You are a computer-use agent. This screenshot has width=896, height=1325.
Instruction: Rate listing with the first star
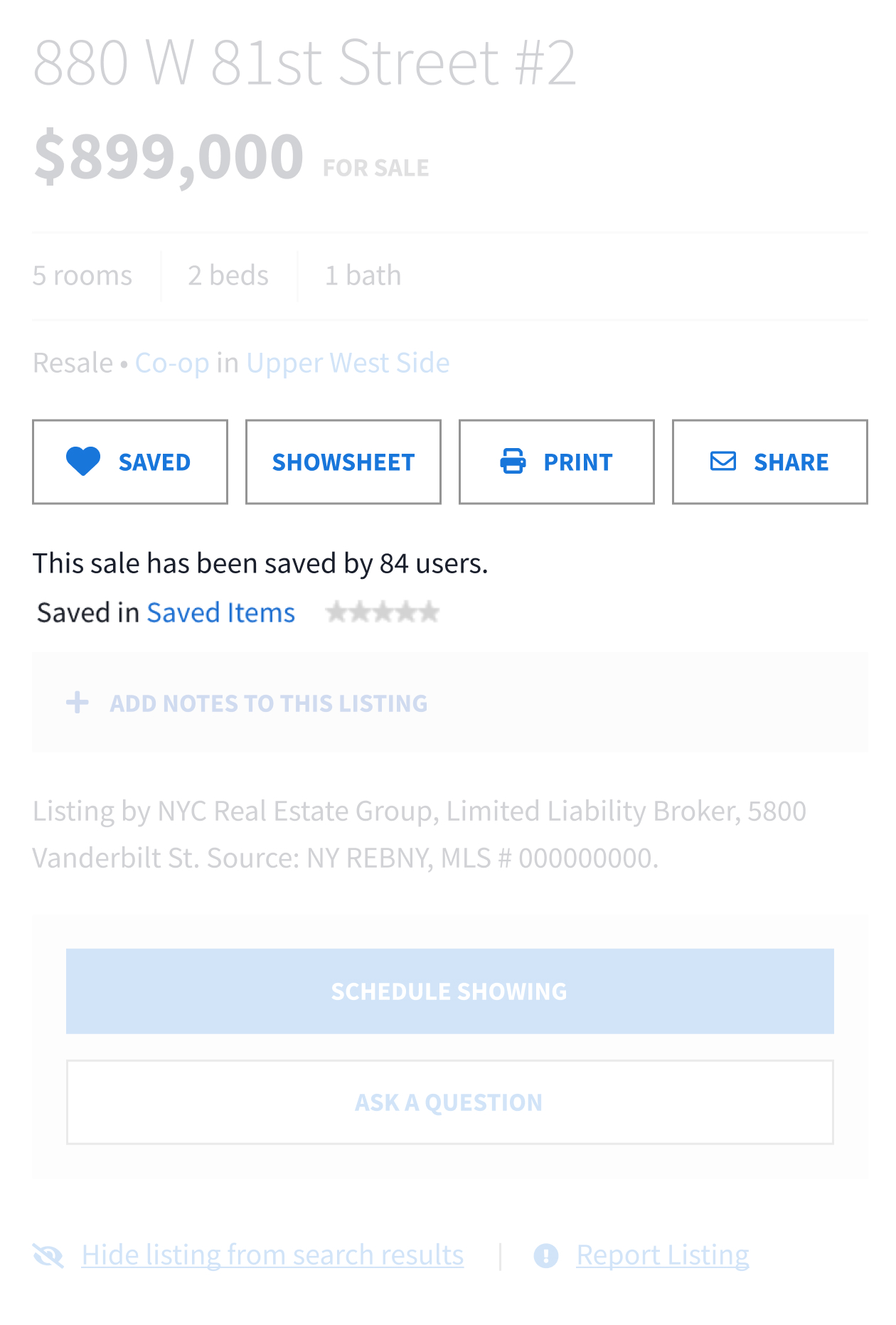click(x=336, y=612)
